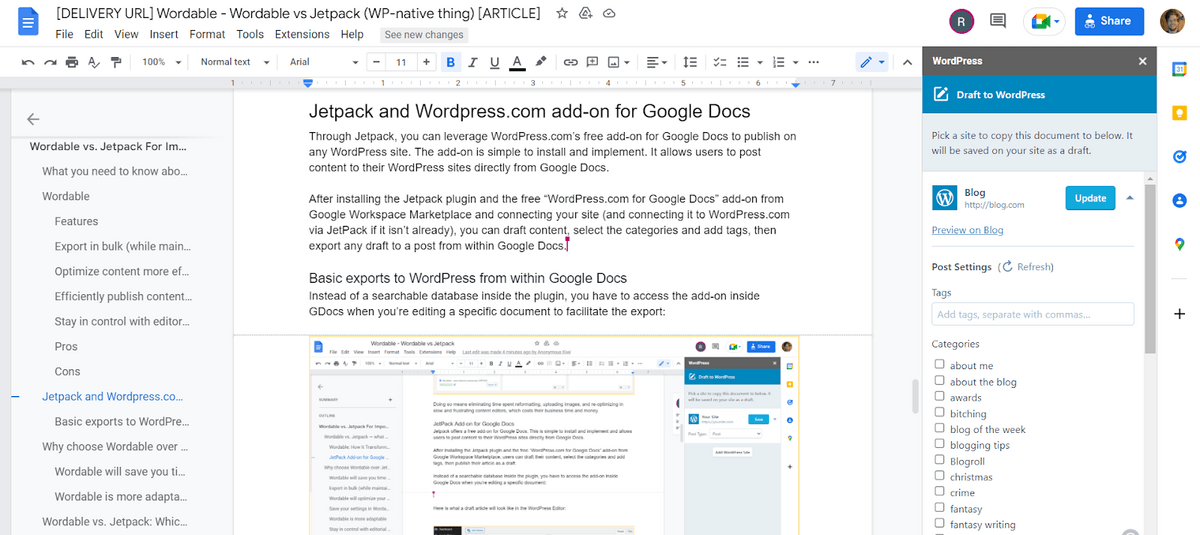Screen dimensions: 1200x535
Task: Open numbered list style dropdown arrow
Action: click(795, 62)
